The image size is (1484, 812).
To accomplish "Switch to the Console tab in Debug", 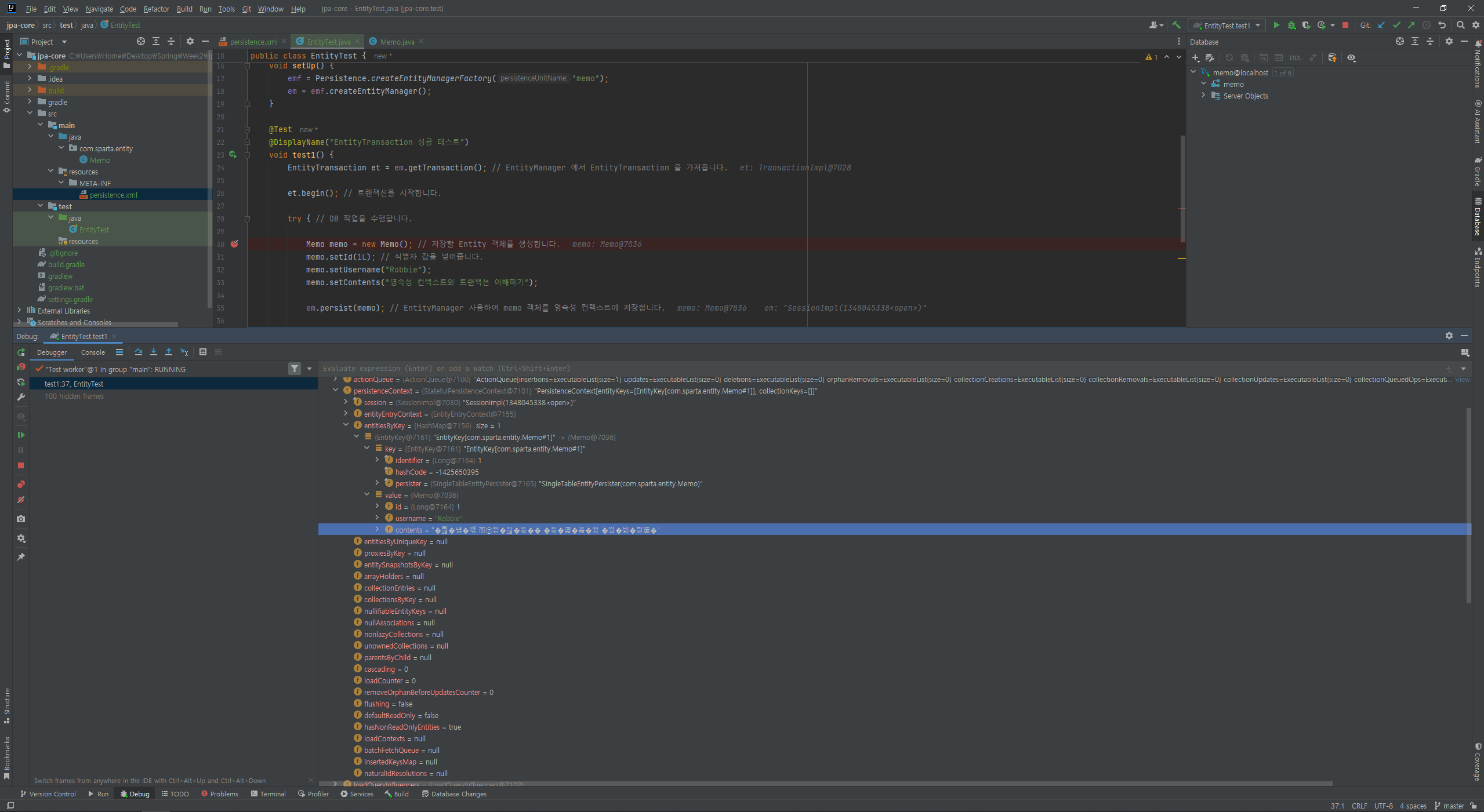I will pyautogui.click(x=93, y=352).
